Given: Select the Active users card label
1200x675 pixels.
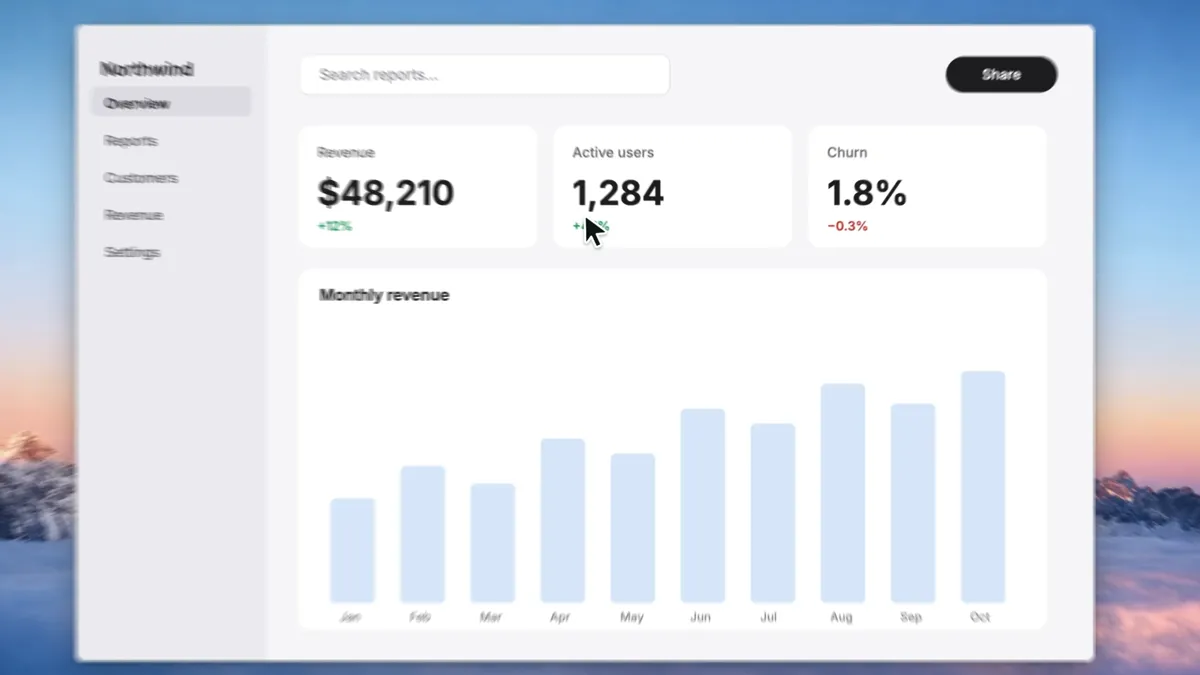Looking at the screenshot, I should pos(613,152).
